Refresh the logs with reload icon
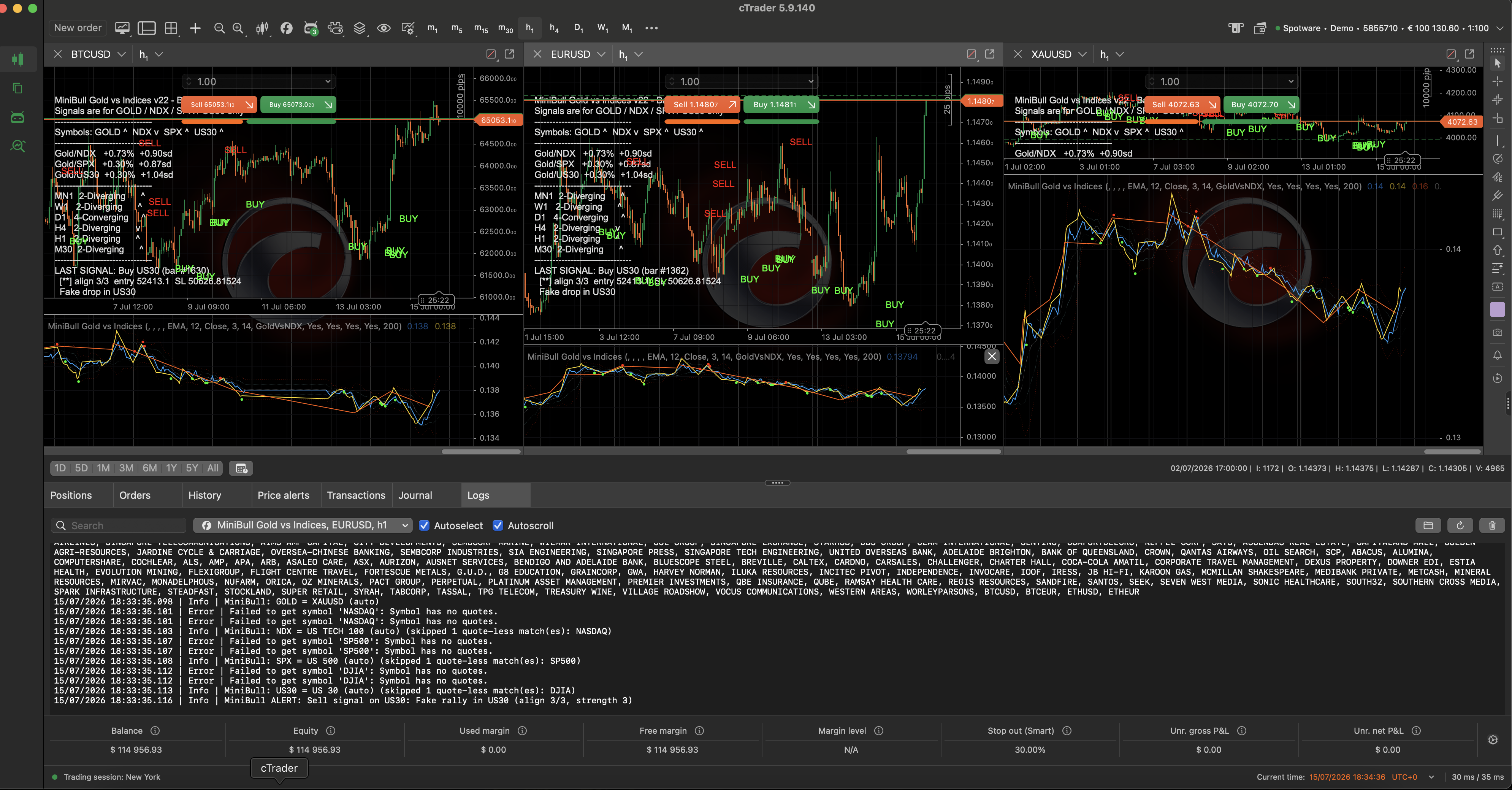1512x790 pixels. pyautogui.click(x=1460, y=525)
